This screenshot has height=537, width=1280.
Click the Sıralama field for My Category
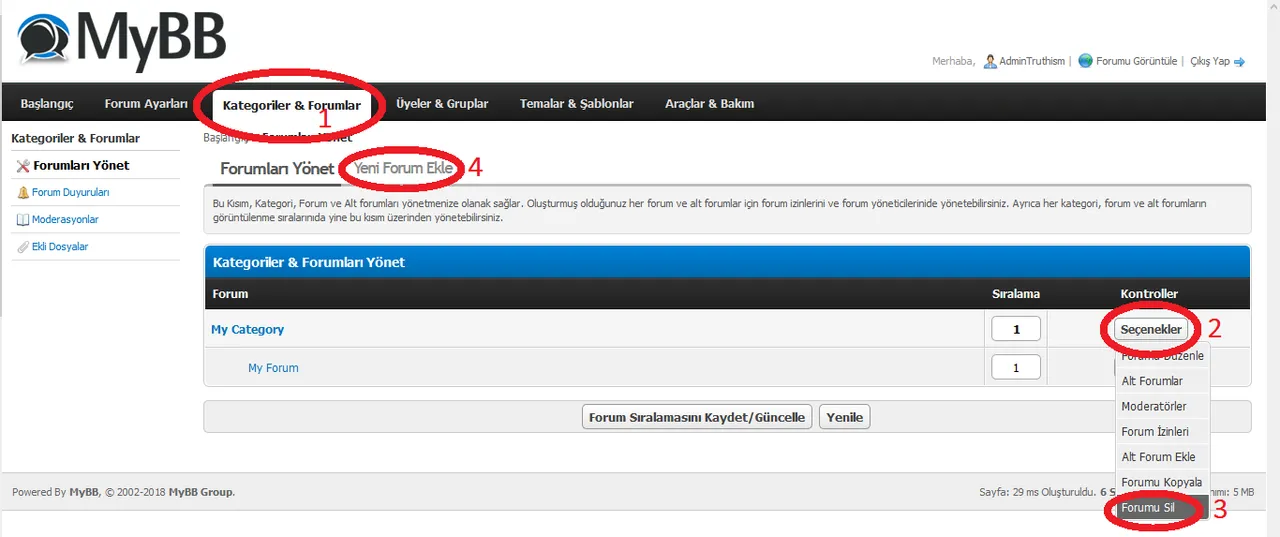click(x=1016, y=329)
